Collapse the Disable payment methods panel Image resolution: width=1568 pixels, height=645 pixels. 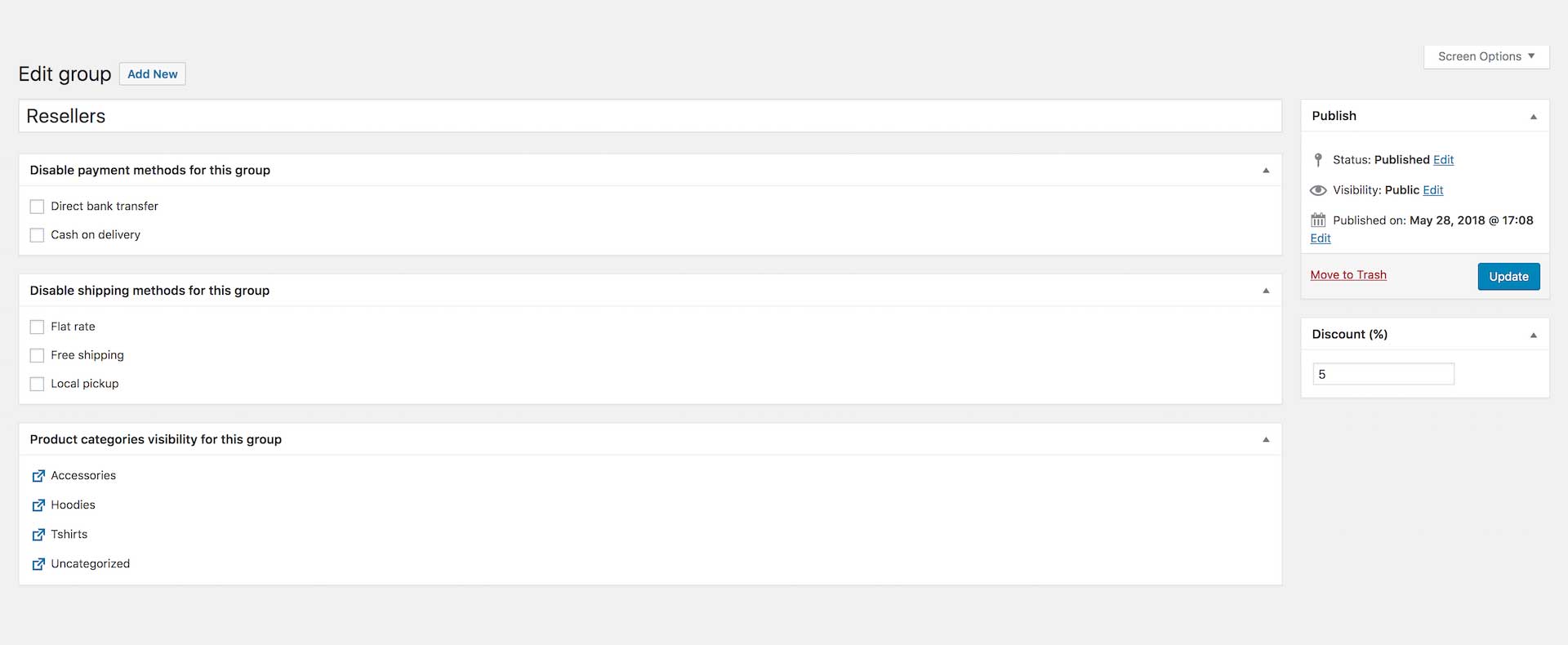pyautogui.click(x=1266, y=170)
